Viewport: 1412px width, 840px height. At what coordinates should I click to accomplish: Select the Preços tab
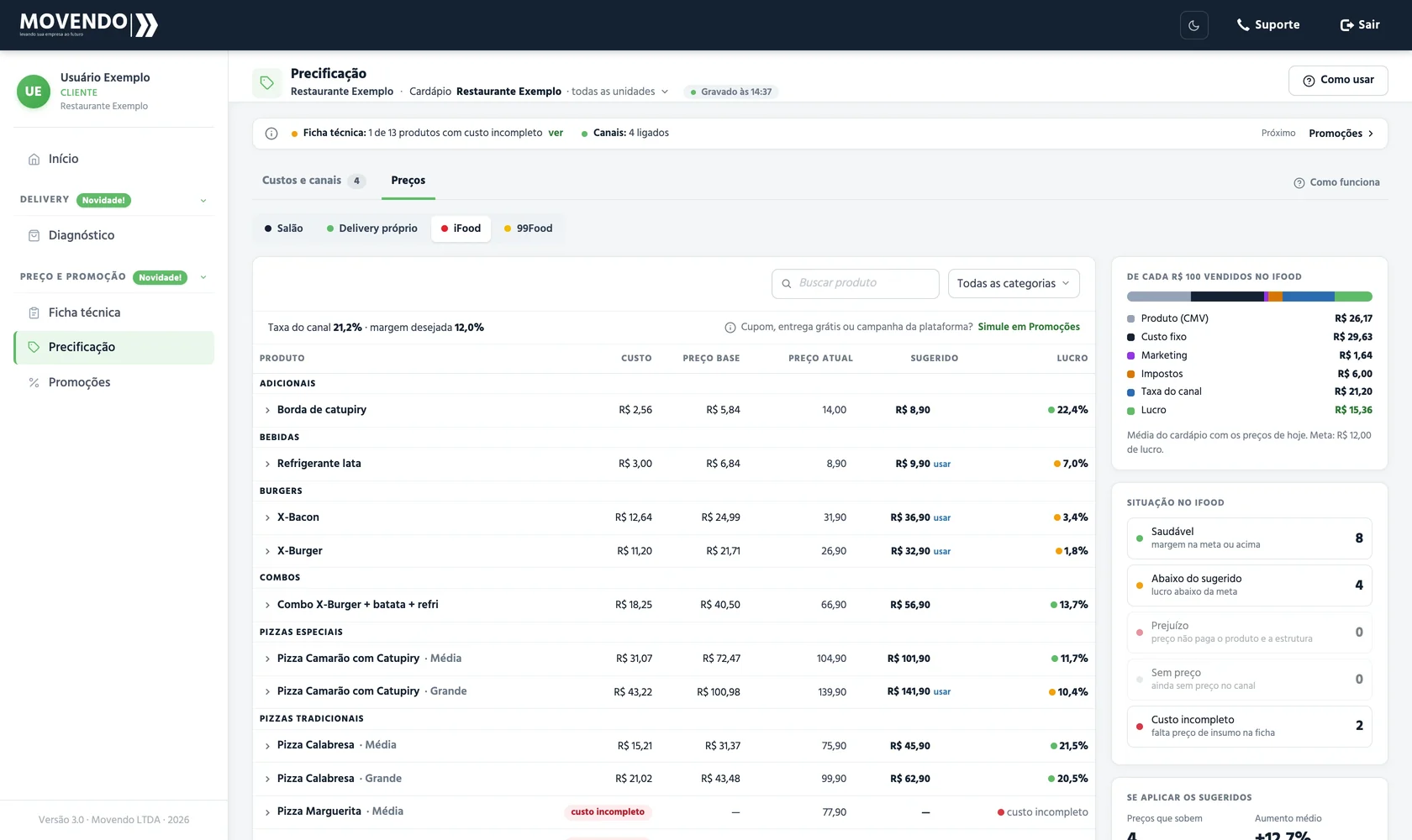point(408,181)
